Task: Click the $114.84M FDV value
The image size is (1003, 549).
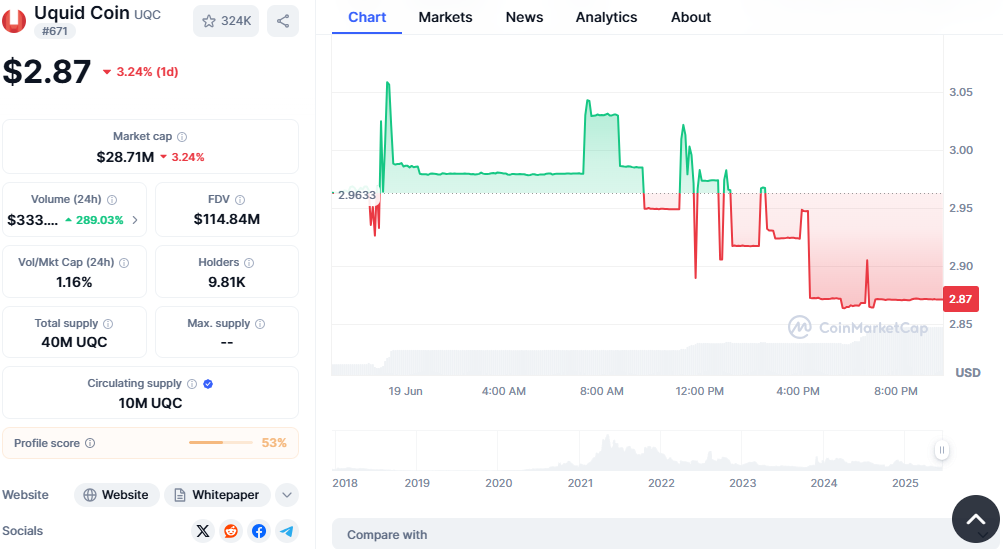Action: point(227,219)
